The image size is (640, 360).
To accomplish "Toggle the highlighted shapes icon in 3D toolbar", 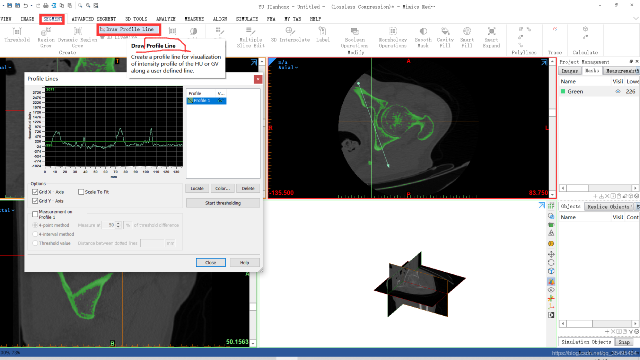I will click(551, 282).
